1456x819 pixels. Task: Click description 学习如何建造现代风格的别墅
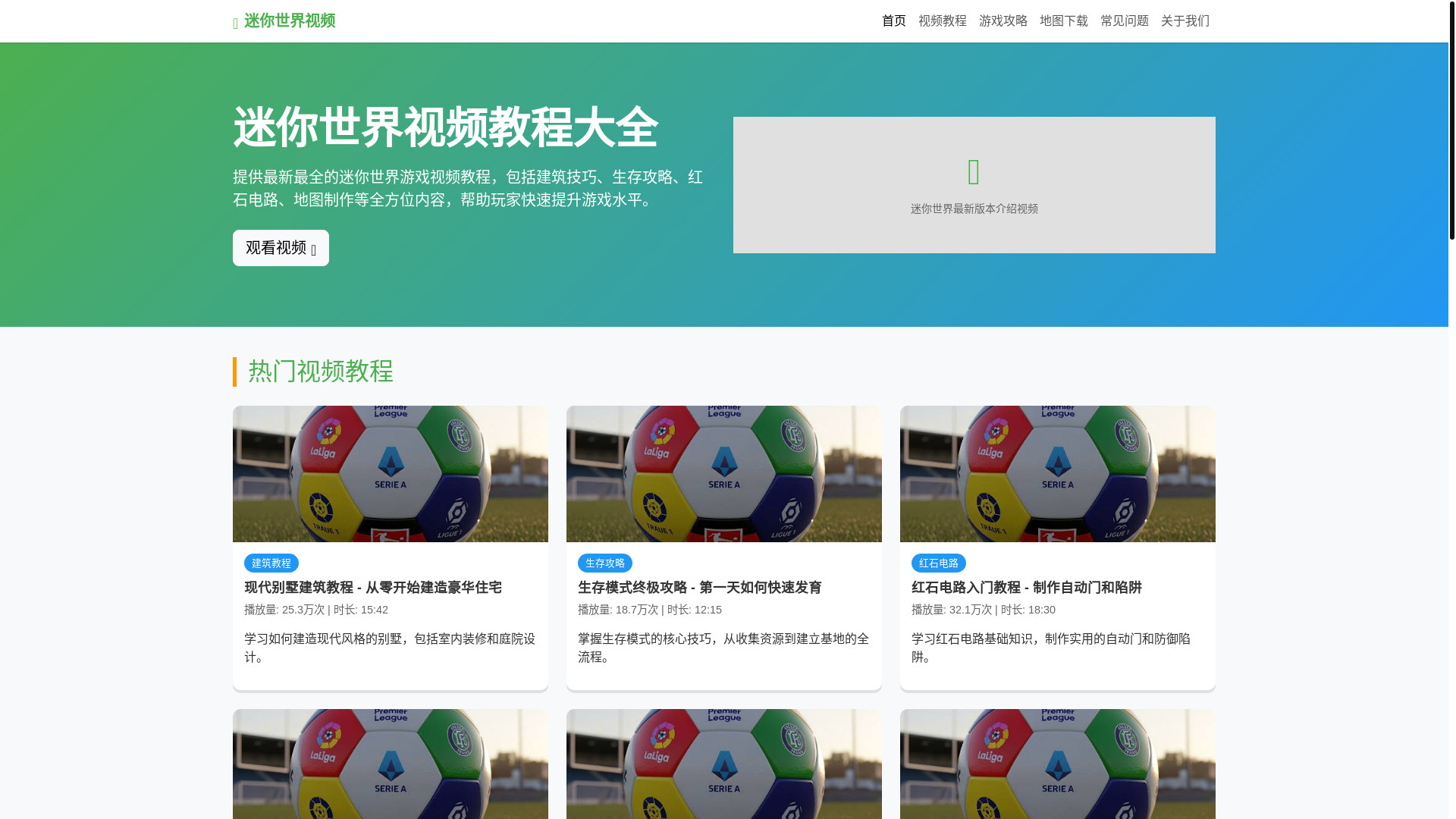coord(391,648)
